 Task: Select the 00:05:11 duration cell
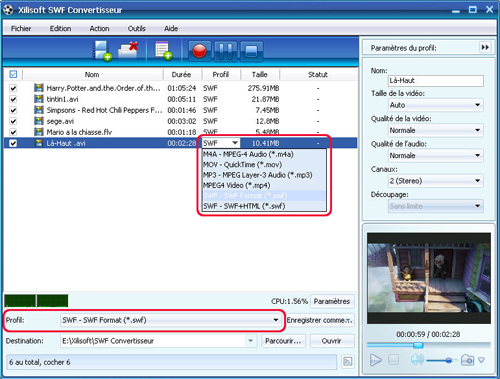click(182, 99)
